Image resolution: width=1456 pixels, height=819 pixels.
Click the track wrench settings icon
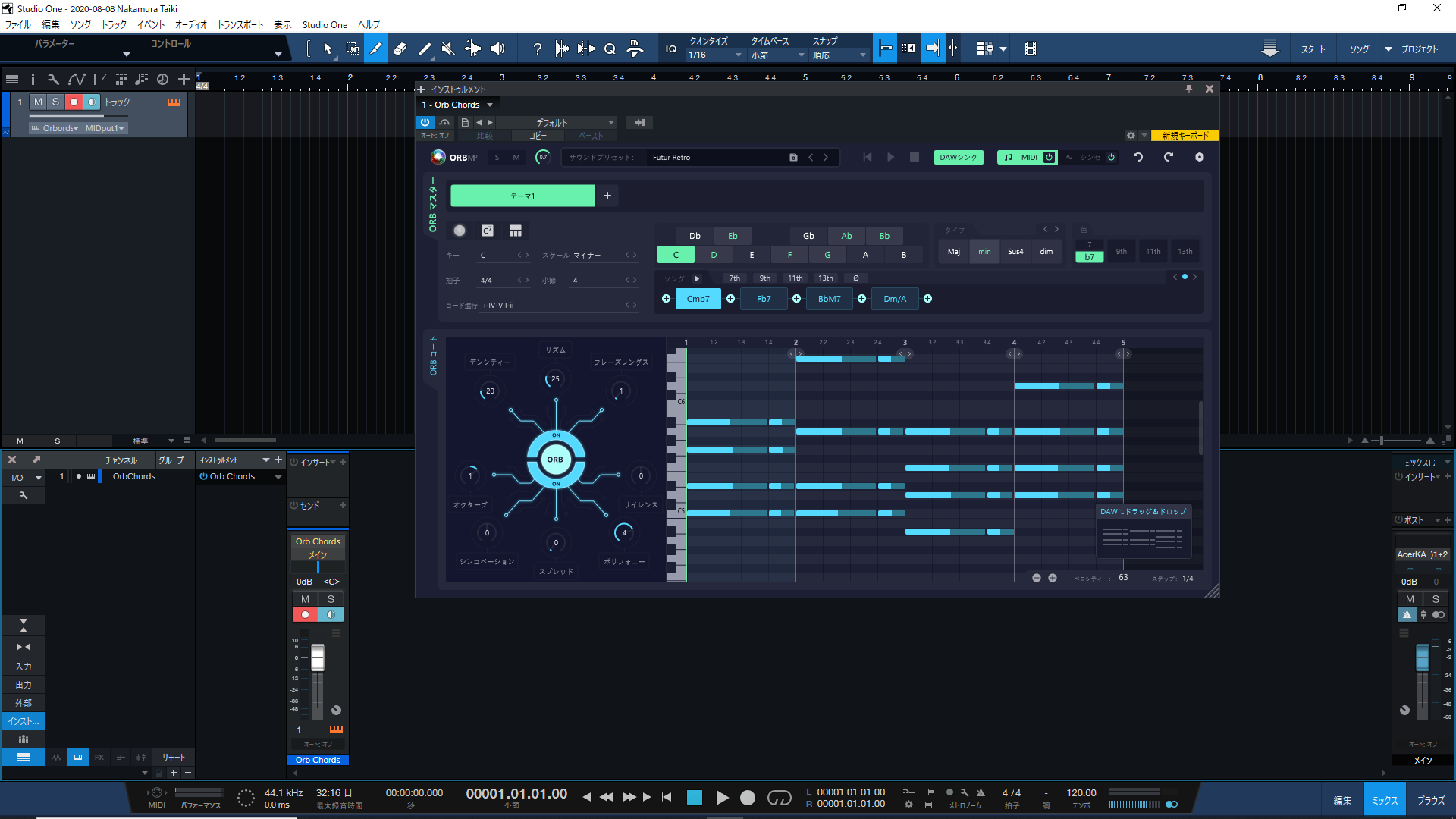53,79
